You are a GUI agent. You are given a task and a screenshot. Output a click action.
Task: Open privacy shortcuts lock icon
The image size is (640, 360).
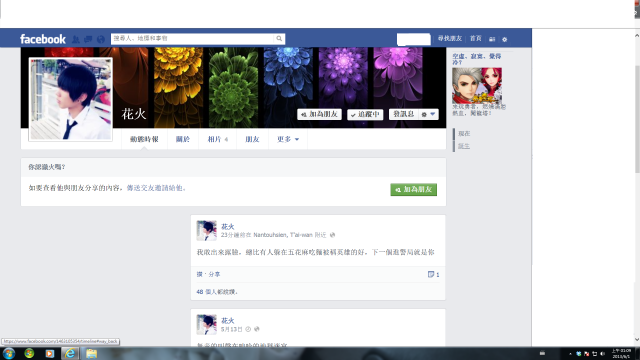tap(492, 39)
